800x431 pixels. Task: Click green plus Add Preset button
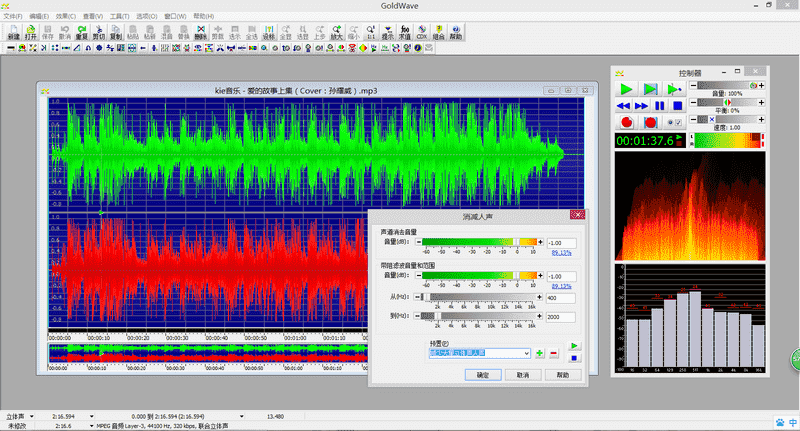point(540,353)
